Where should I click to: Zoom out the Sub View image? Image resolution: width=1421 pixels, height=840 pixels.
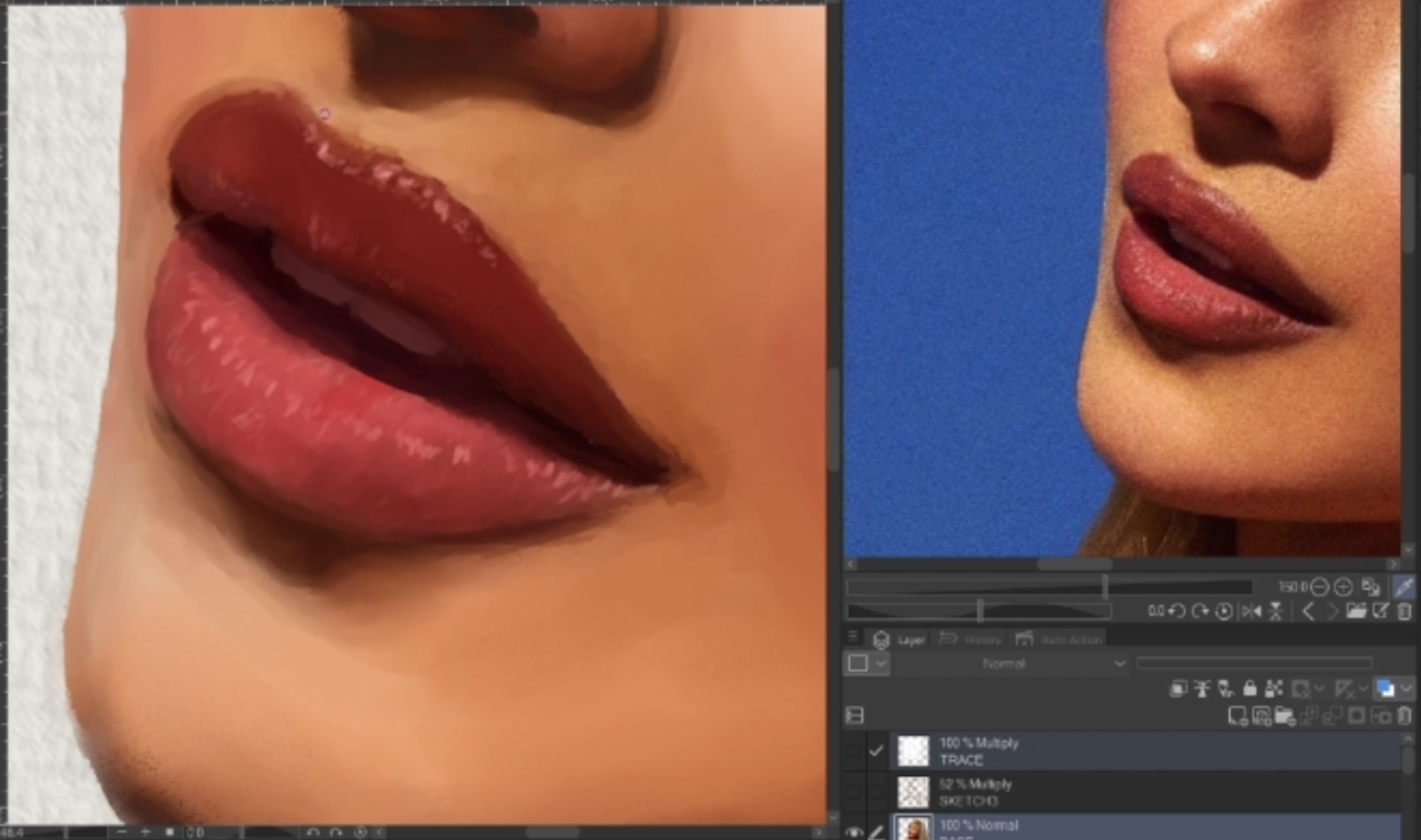pos(1320,587)
